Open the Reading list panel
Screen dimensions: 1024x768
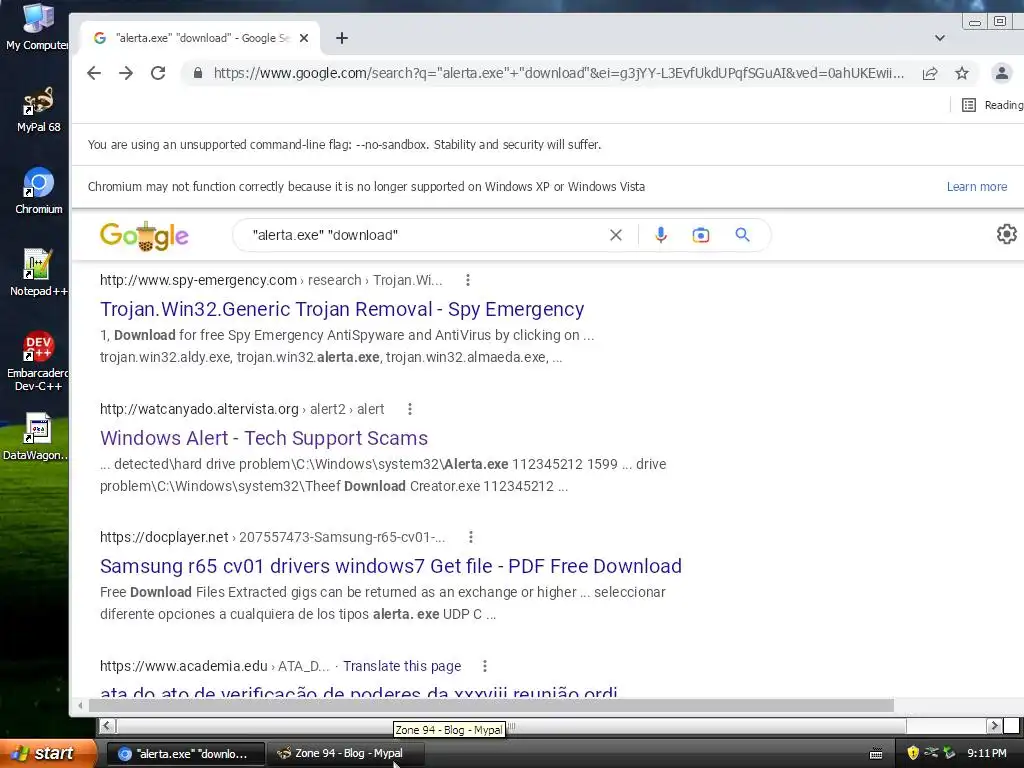pos(992,105)
